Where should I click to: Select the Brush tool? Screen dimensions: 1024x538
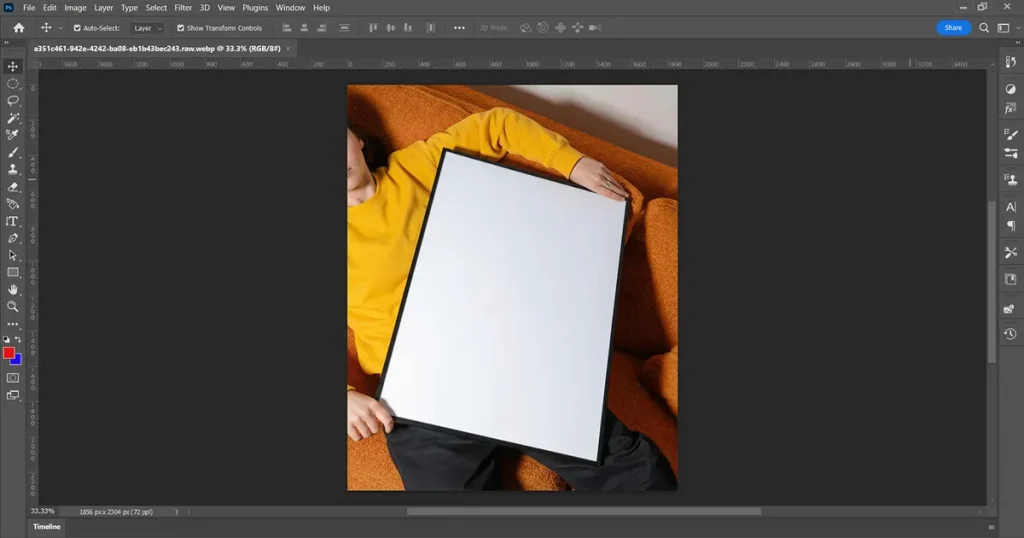point(13,152)
